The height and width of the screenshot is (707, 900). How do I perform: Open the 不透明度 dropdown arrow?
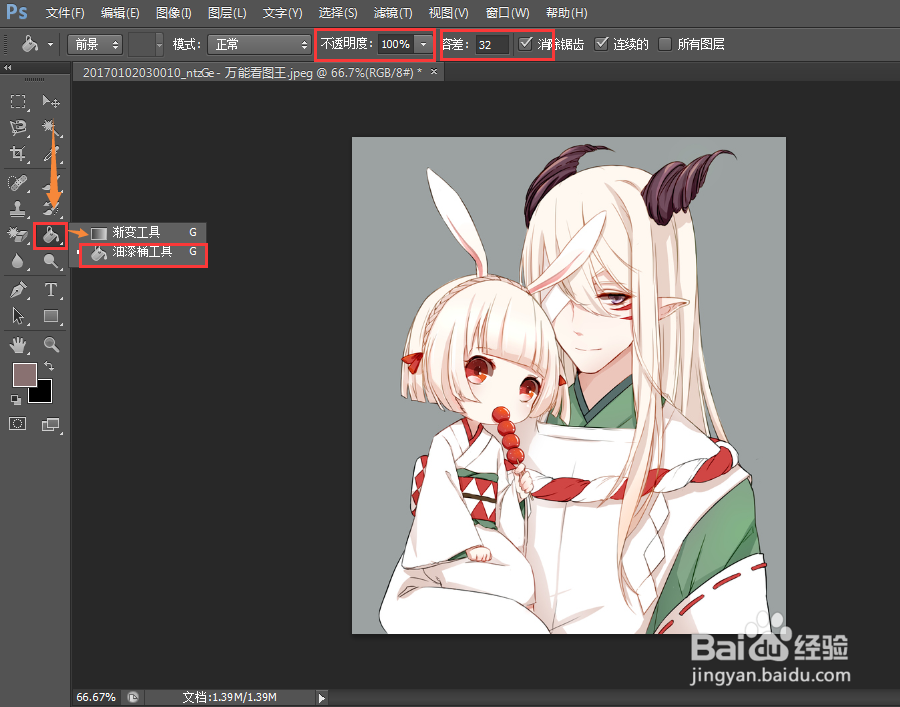(422, 44)
